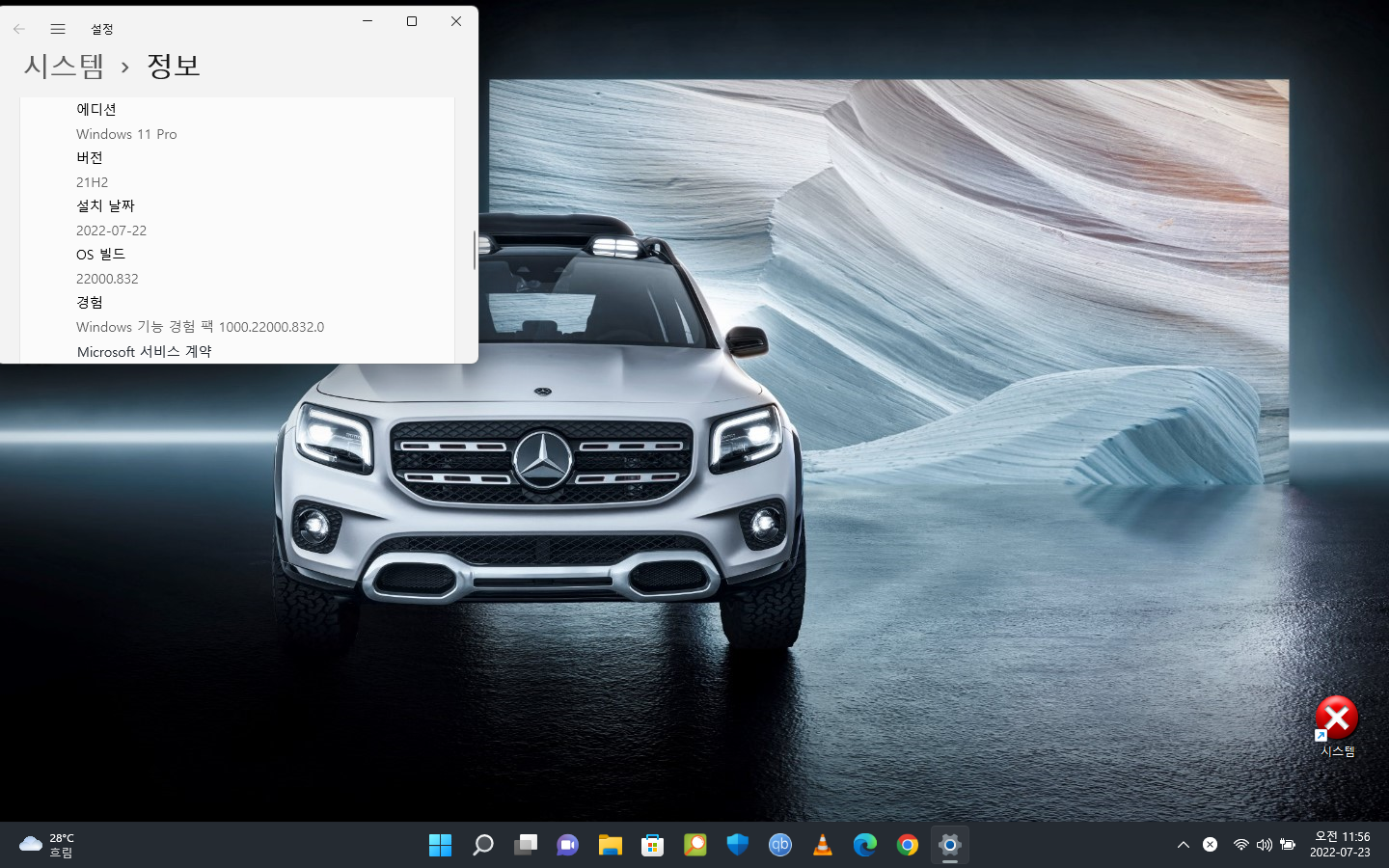
Task: Close the Settings window
Action: [x=456, y=21]
